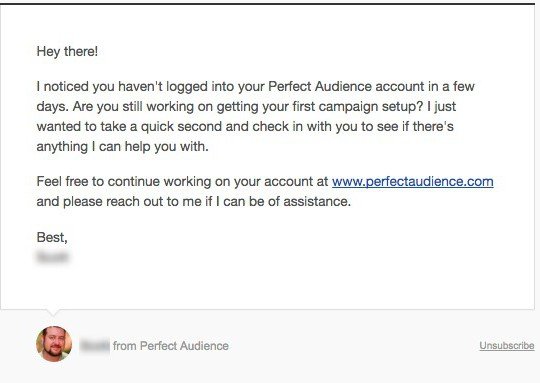540x383 pixels.
Task: Select the blurred sender name beside avatar
Action: (95, 345)
